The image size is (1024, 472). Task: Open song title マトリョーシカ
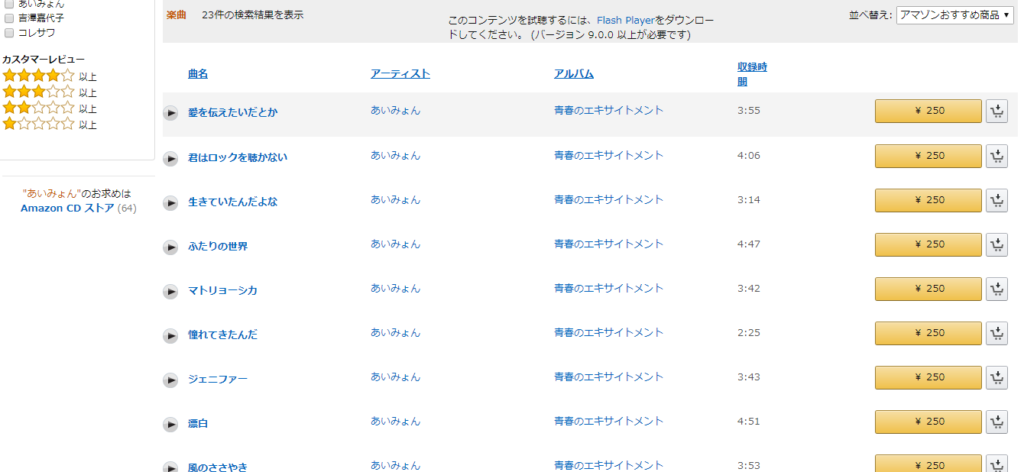coord(223,291)
